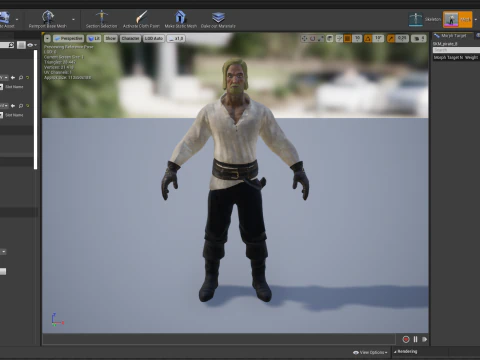The height and width of the screenshot is (360, 480).
Task: Click the Weight column header
Action: click(x=472, y=58)
